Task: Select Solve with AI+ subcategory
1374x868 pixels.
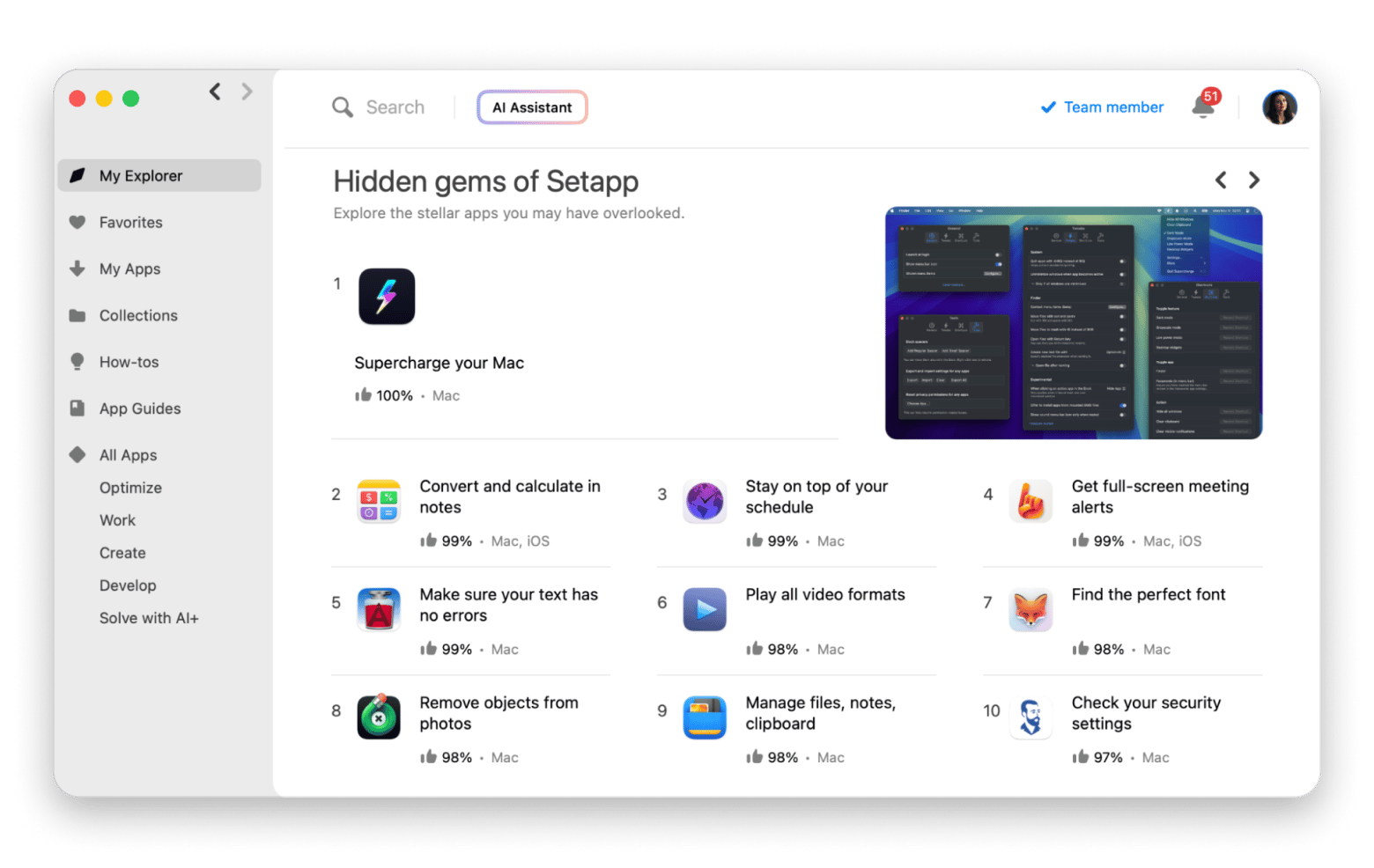Action: click(149, 618)
